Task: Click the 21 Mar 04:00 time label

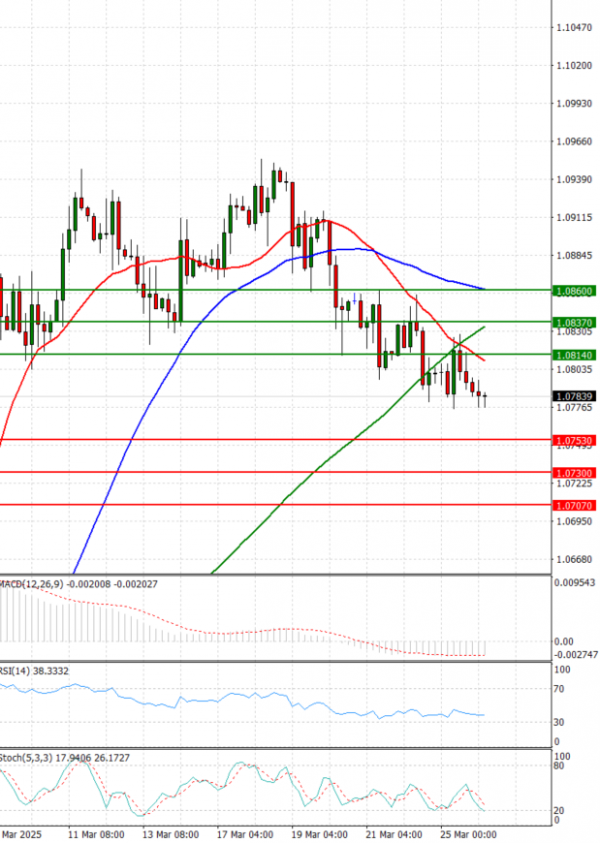Action: pyautogui.click(x=394, y=834)
